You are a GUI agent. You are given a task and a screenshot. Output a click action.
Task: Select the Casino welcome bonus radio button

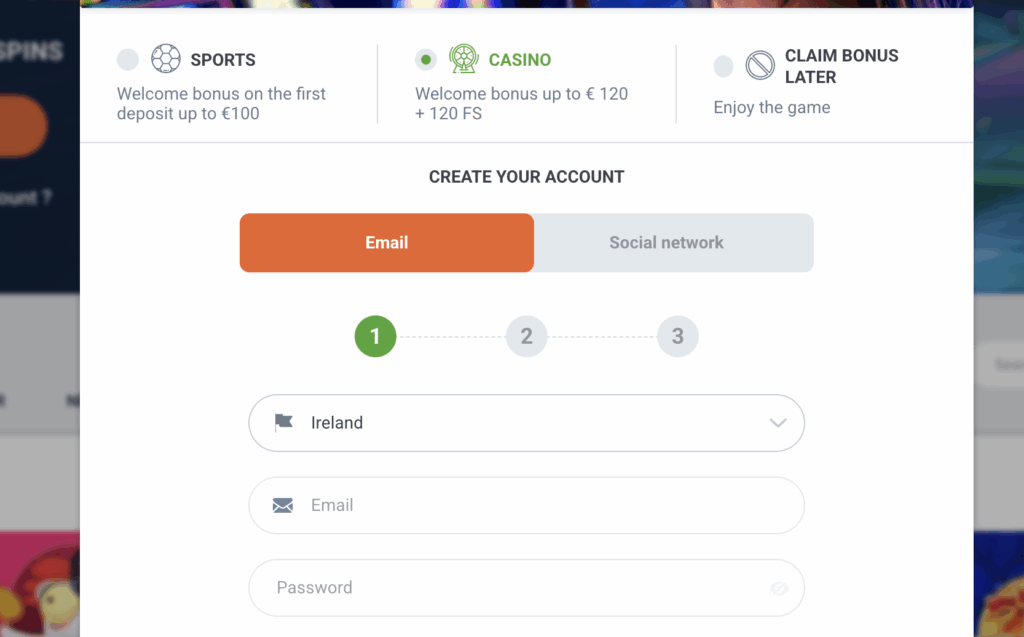pos(426,60)
